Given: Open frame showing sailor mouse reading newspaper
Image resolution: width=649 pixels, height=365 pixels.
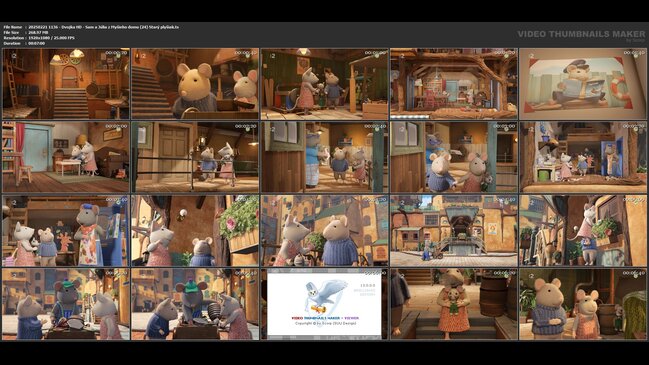Looking at the screenshot, I should point(582,84).
